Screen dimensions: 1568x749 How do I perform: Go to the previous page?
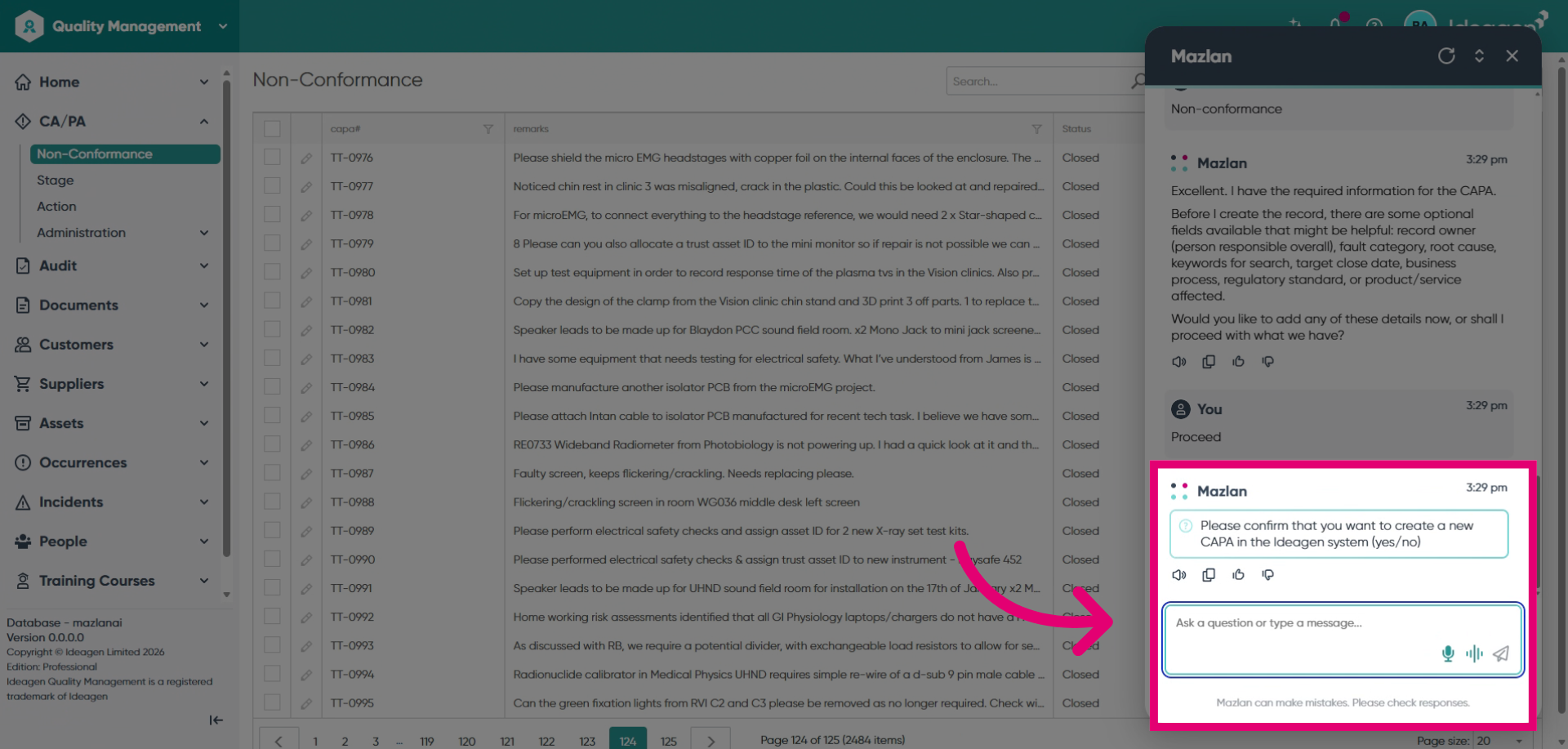278,740
